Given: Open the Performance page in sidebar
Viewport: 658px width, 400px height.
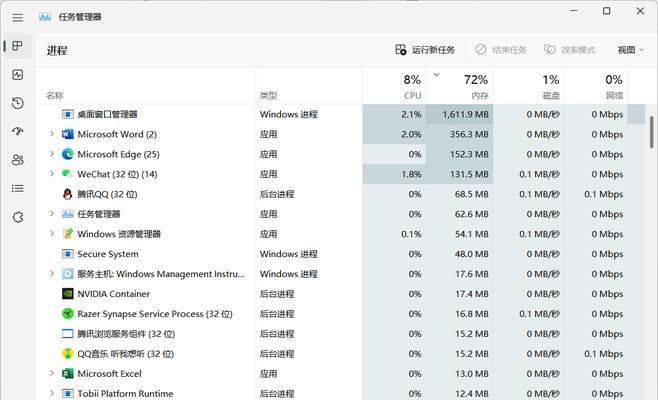Looking at the screenshot, I should coord(18,75).
